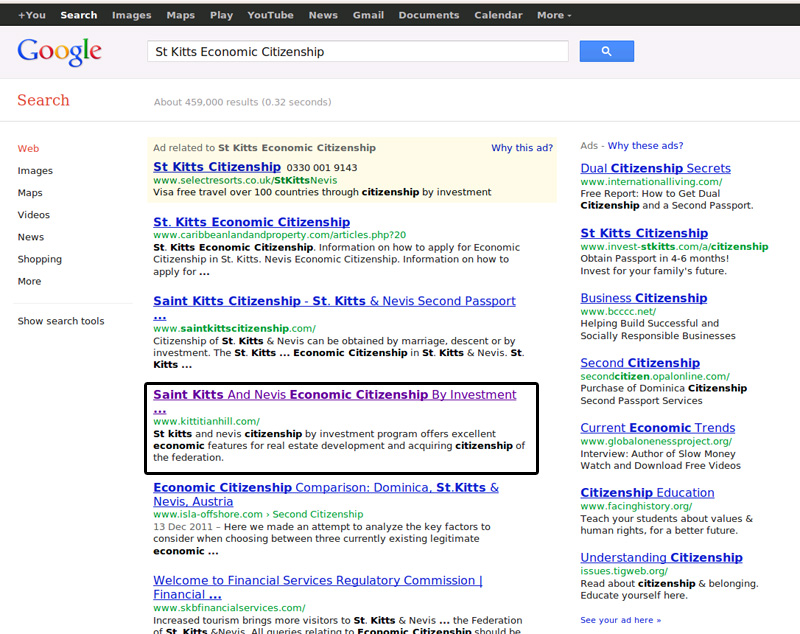Go to Images in the top navigation bar
The image size is (800, 634).
132,15
